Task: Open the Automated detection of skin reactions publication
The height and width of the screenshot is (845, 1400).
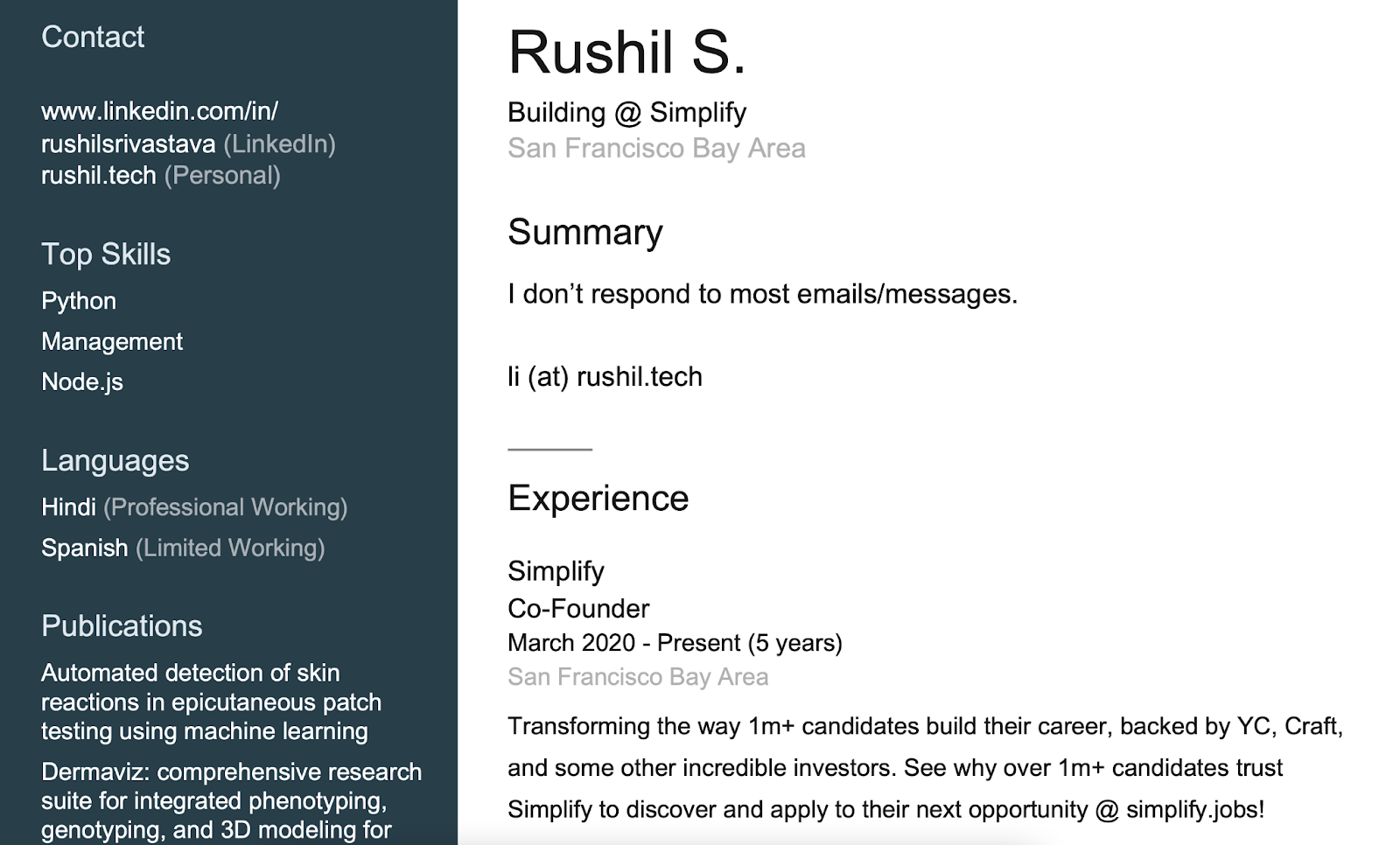Action: [x=211, y=702]
